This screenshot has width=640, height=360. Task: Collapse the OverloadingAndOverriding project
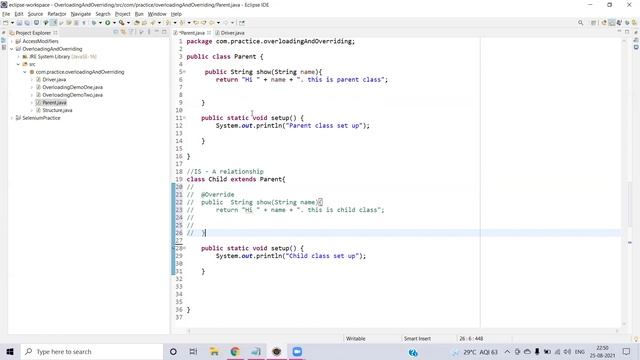tap(11, 49)
